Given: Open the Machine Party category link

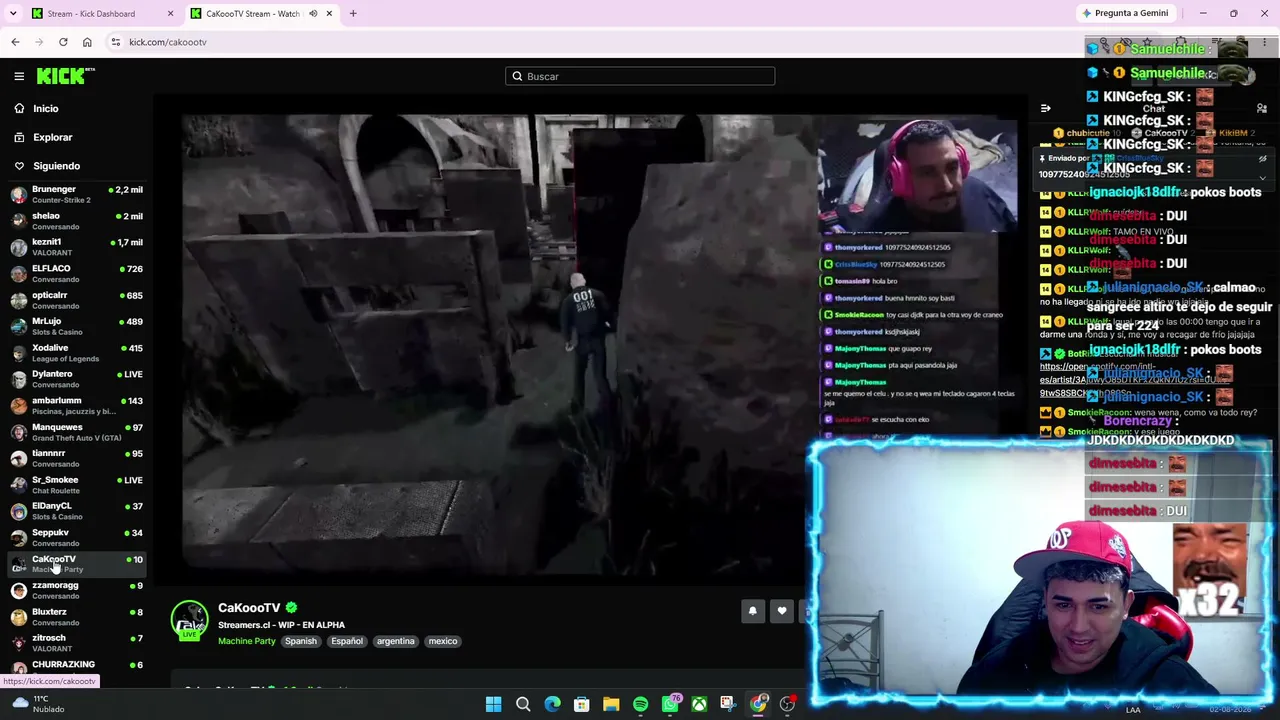Looking at the screenshot, I should (247, 641).
